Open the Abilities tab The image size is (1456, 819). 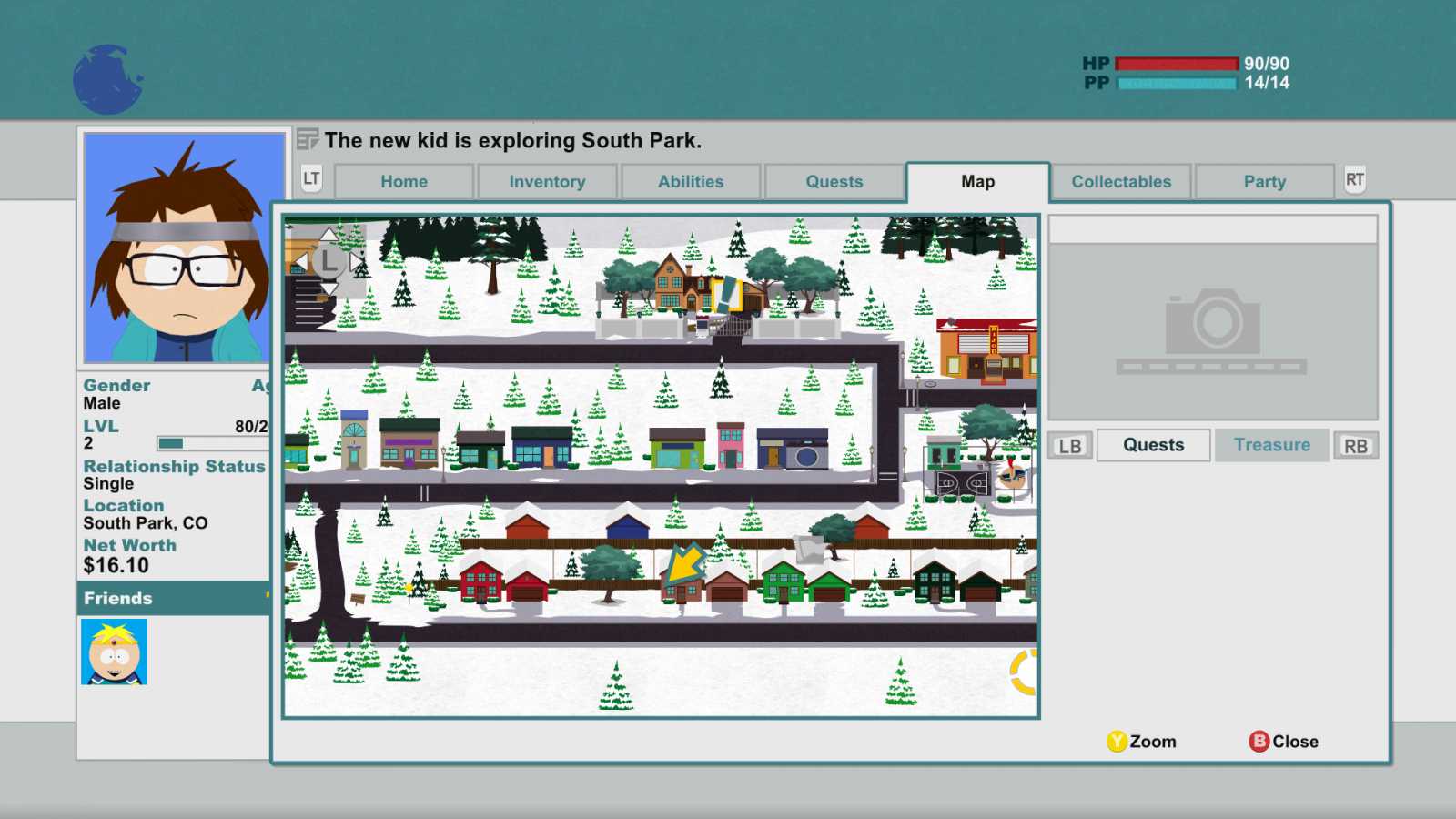point(691,181)
